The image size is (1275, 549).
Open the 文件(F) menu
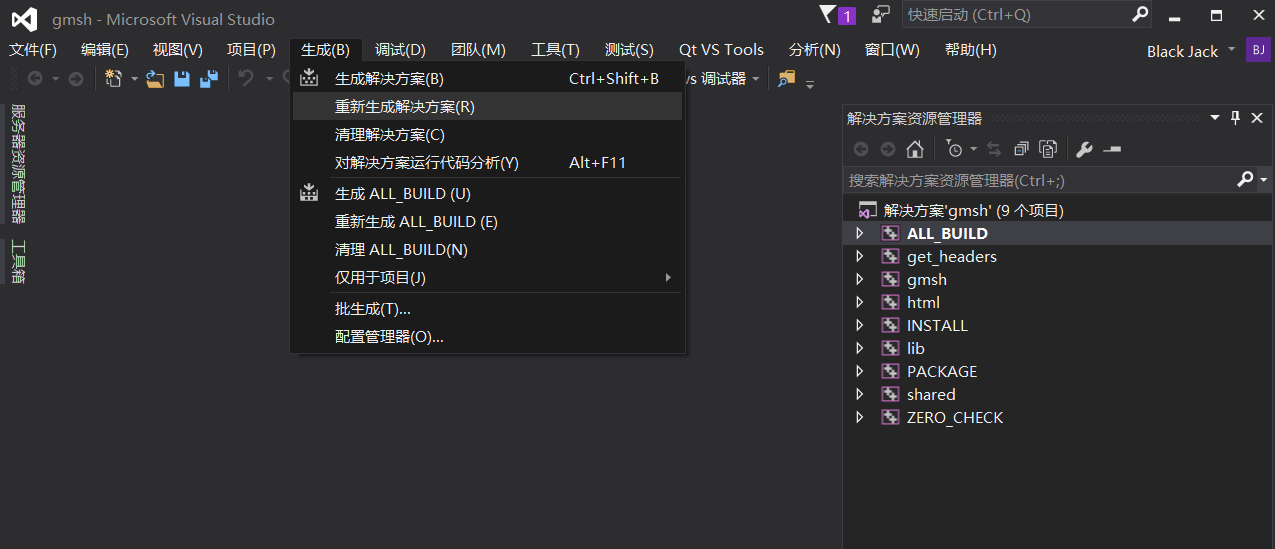(x=33, y=50)
